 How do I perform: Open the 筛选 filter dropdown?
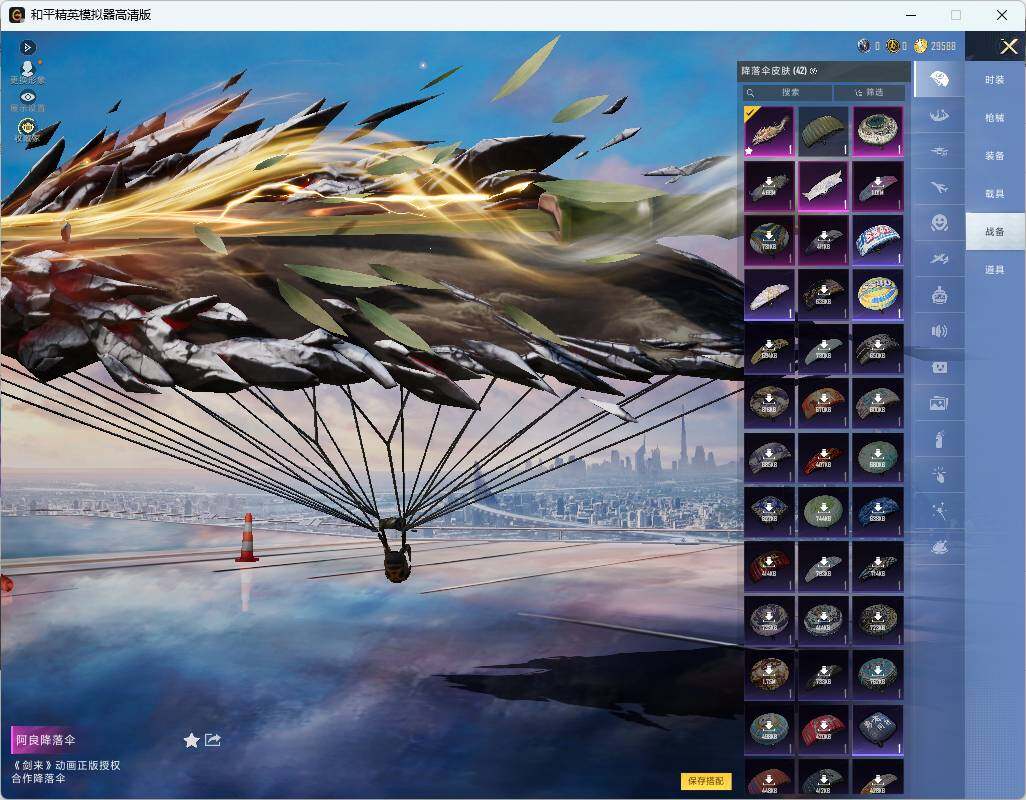(869, 92)
